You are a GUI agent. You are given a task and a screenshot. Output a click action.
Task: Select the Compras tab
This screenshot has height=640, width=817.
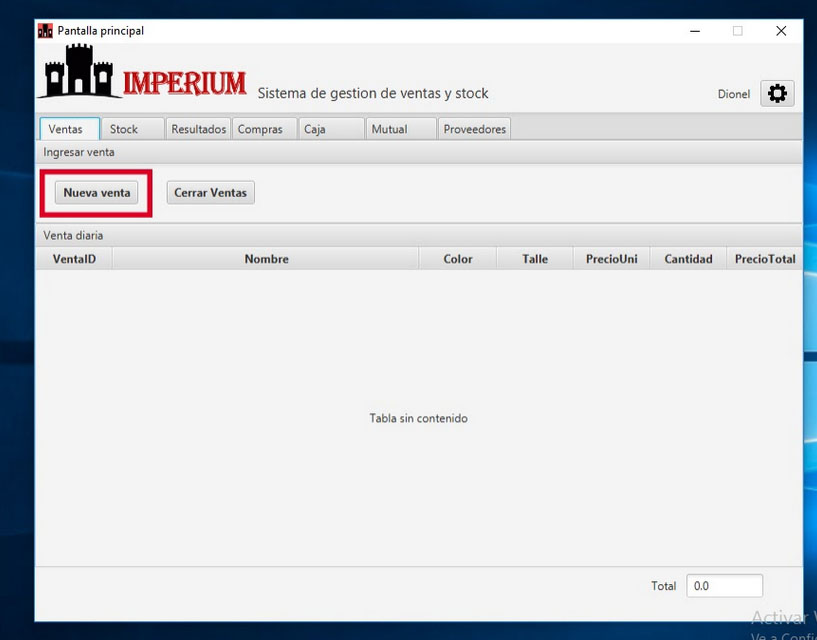coord(263,128)
